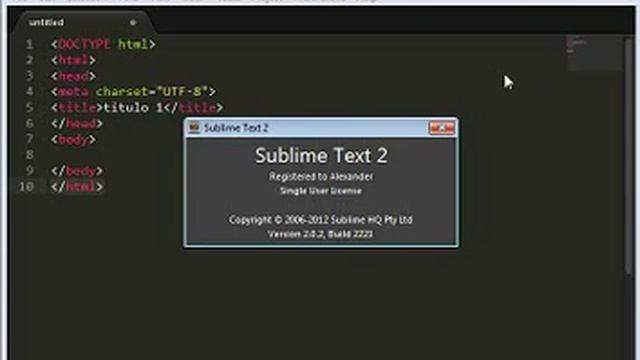The width and height of the screenshot is (640, 360).
Task: Click line number 8 in gutter
Action: tap(29, 155)
